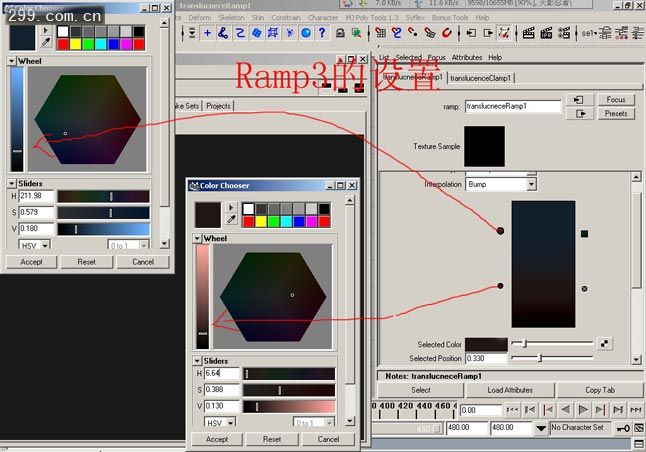
Task: Click Reset in the hue 211.98 Color Chooser
Action: pos(87,262)
